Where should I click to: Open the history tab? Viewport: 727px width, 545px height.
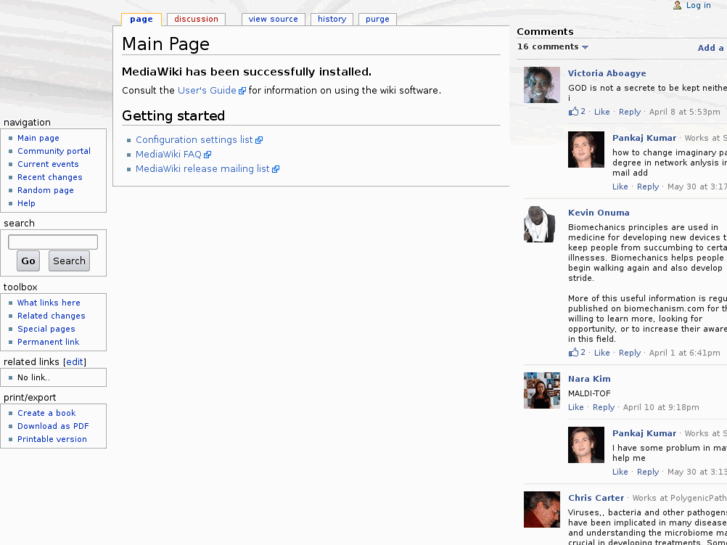332,19
